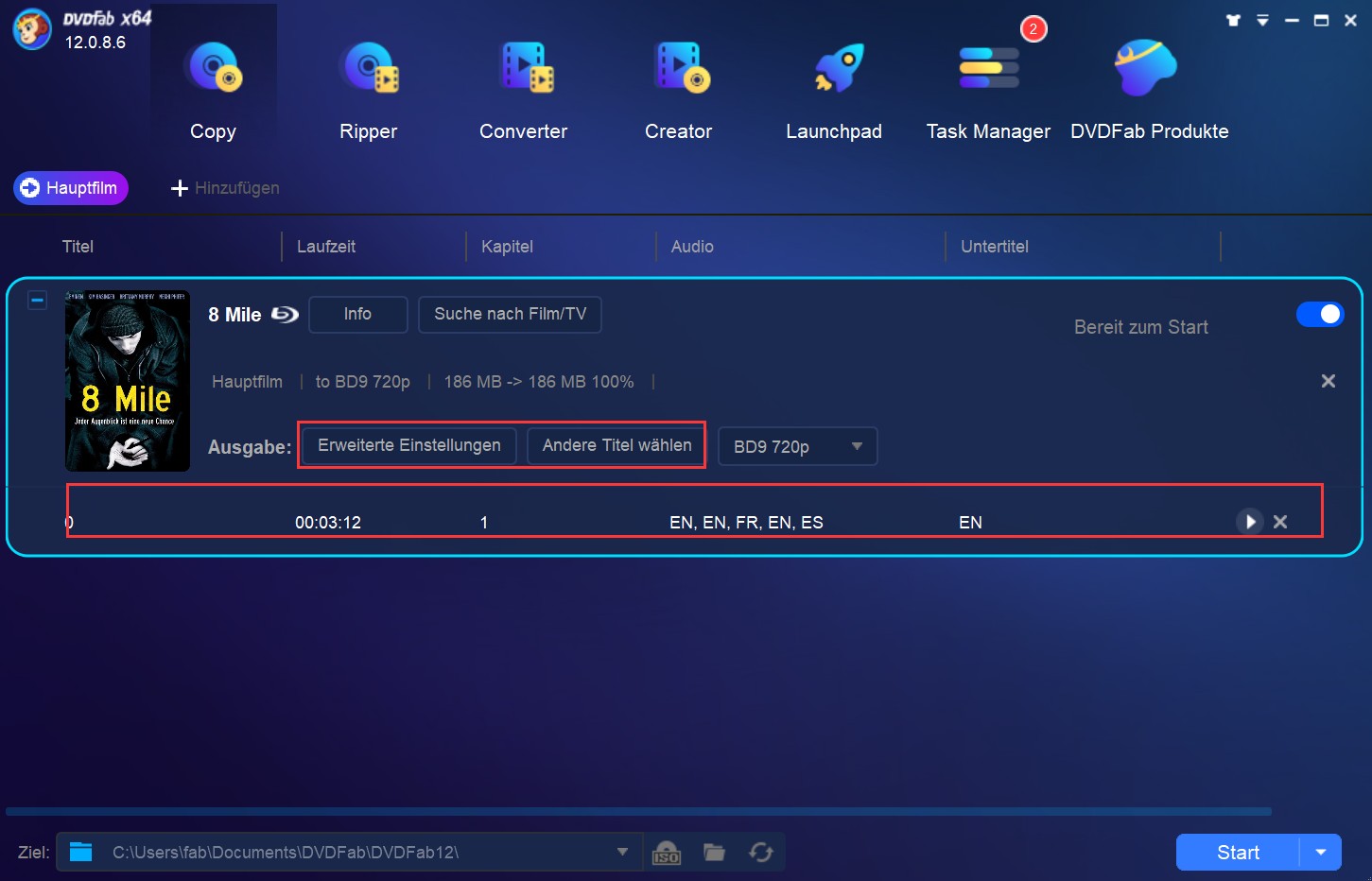
Task: Click Suche nach Film/TV
Action: [510, 314]
